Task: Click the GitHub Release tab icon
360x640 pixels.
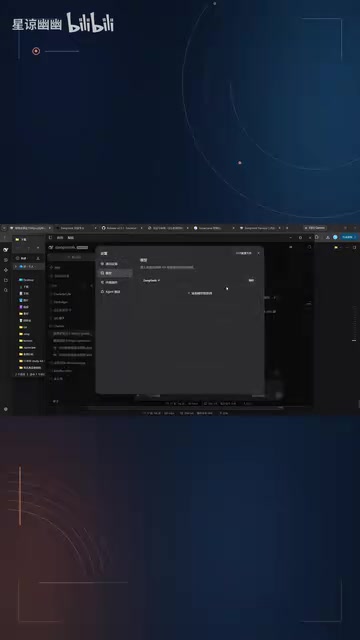Action: 104,228
